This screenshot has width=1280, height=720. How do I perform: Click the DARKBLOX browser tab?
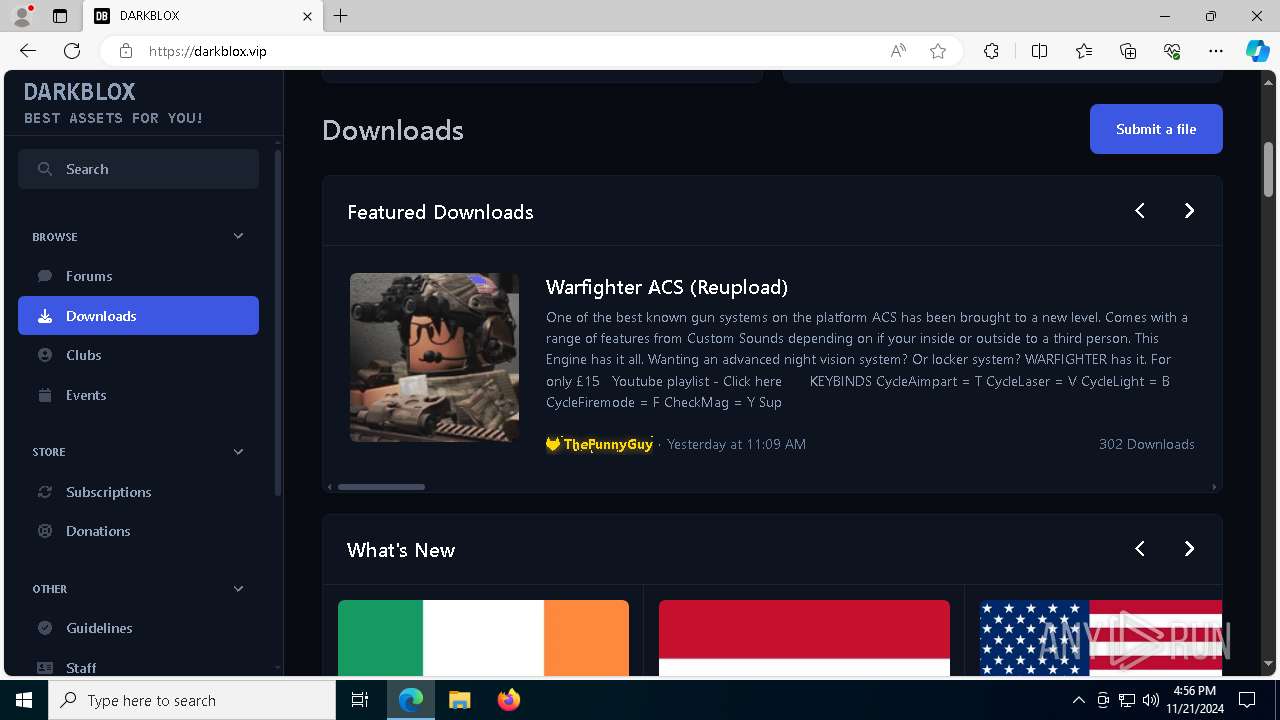[203, 16]
